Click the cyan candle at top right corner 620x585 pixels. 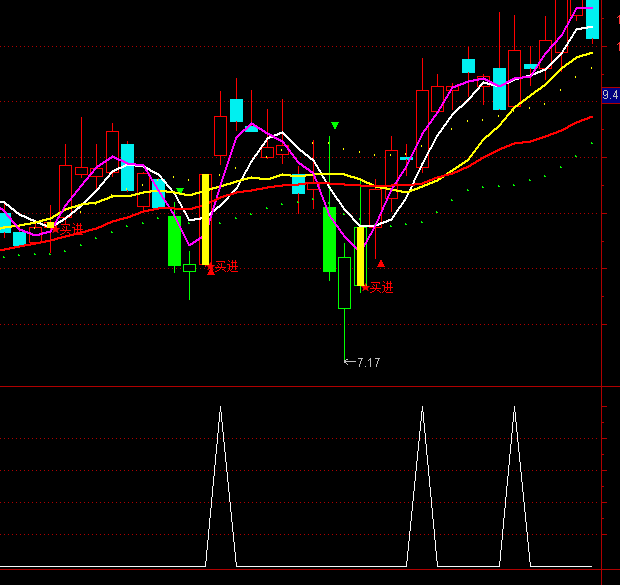click(592, 22)
